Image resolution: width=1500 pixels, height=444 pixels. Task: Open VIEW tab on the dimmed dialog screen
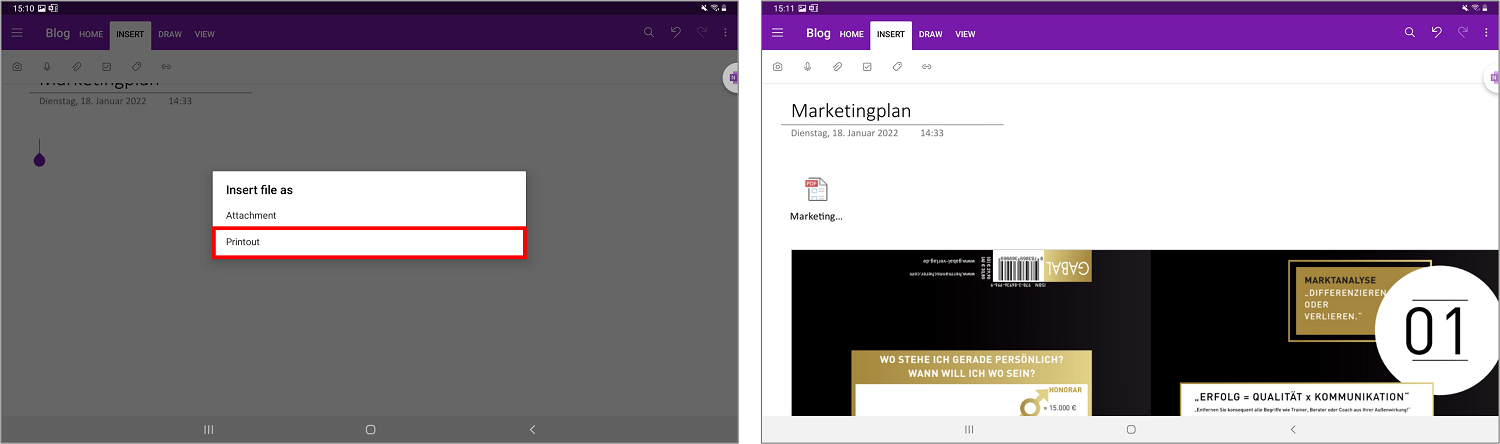click(205, 34)
